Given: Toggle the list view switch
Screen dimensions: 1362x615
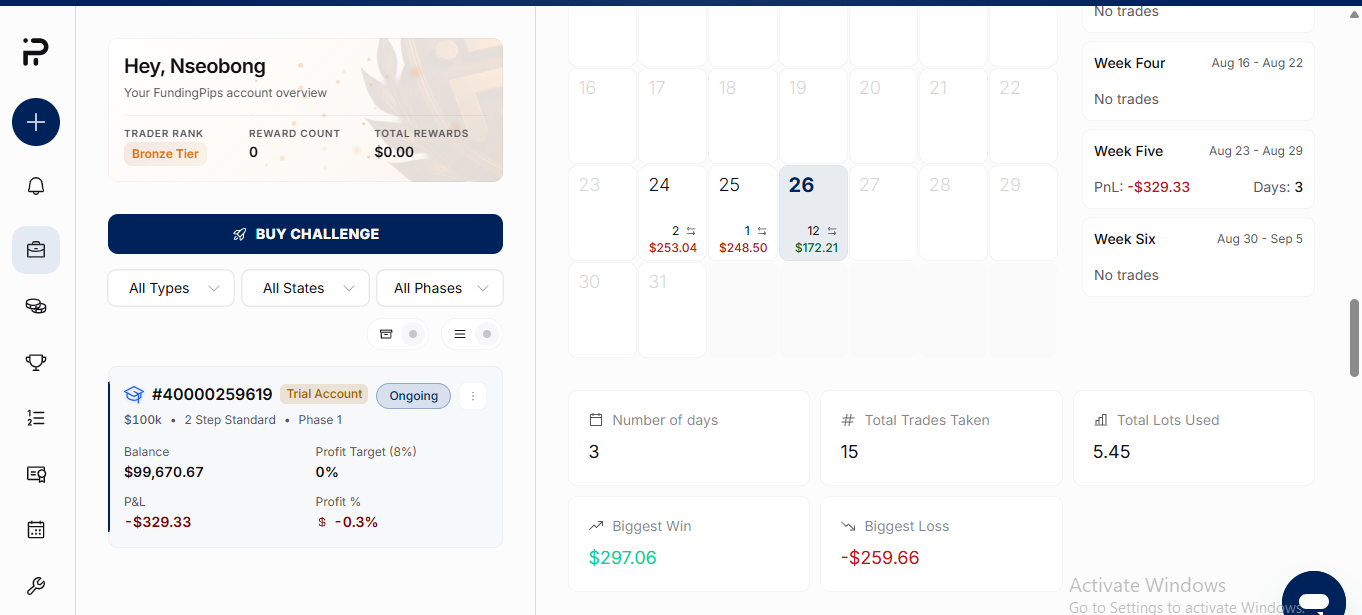Looking at the screenshot, I should [472, 334].
